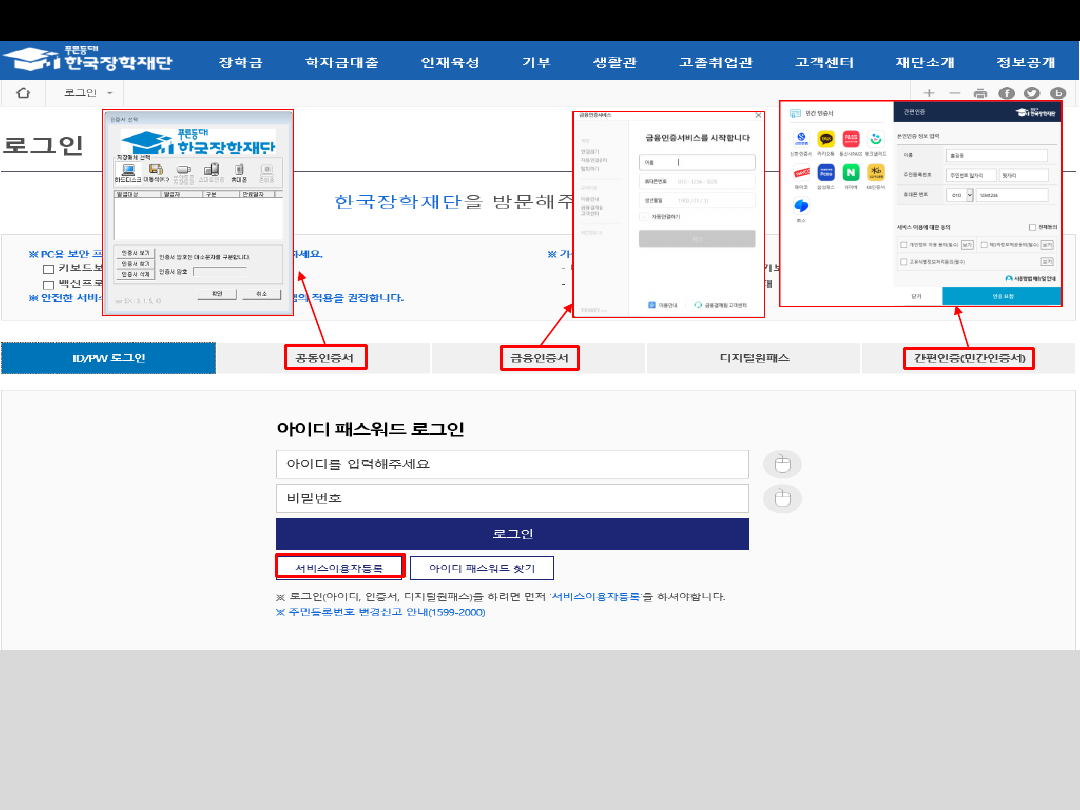Screen dimensions: 1080x810
Task: Select the Naver certificate icon
Action: [851, 172]
